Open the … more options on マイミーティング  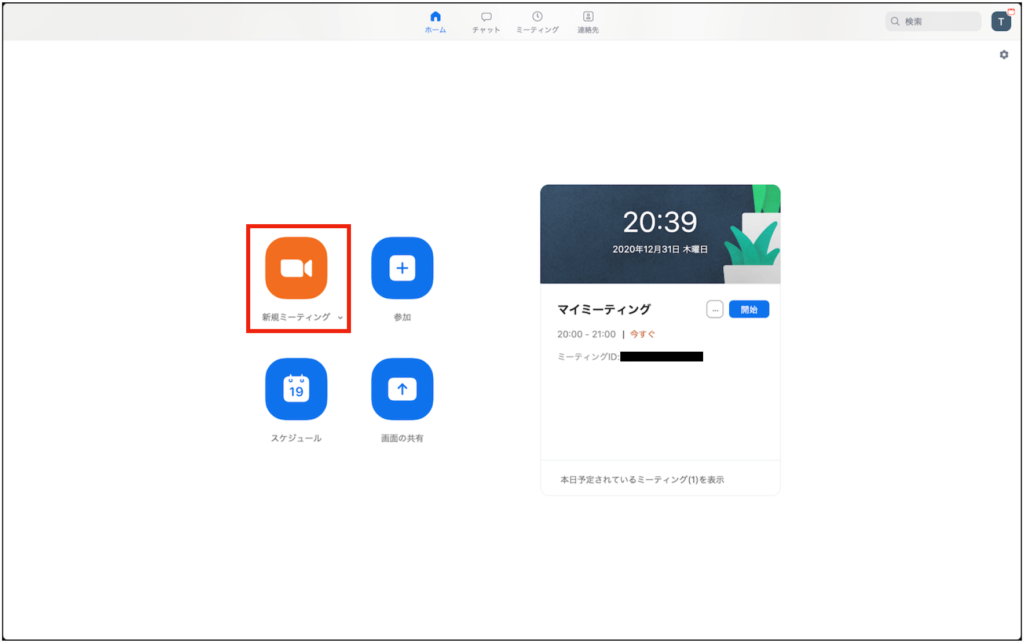[x=714, y=310]
